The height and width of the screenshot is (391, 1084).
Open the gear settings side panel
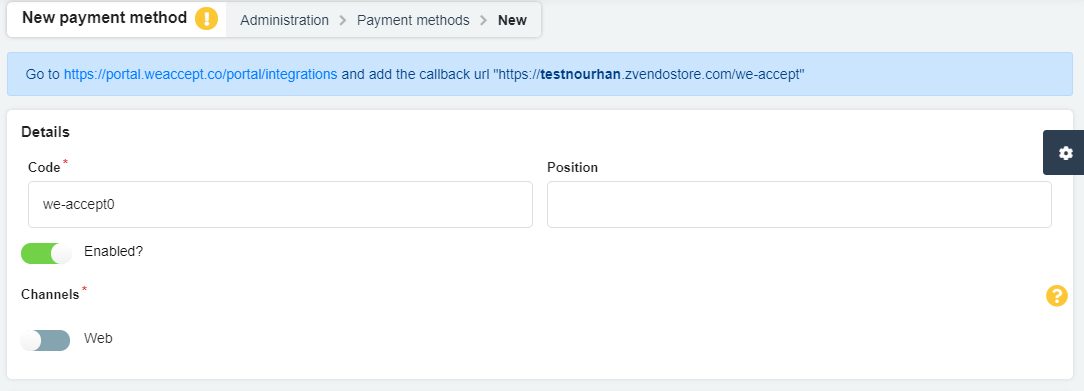point(1065,153)
